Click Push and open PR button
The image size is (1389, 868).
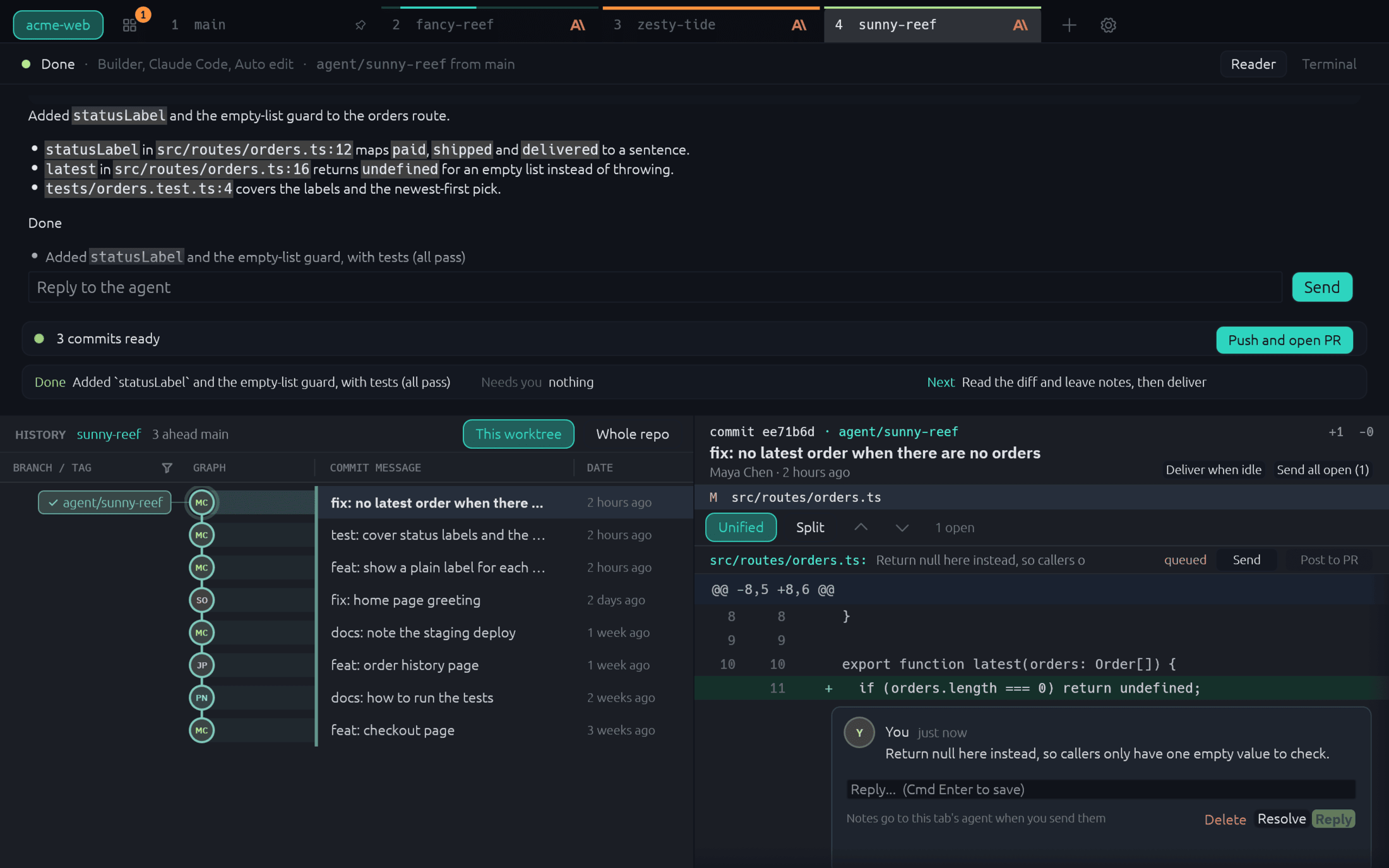coord(1284,340)
